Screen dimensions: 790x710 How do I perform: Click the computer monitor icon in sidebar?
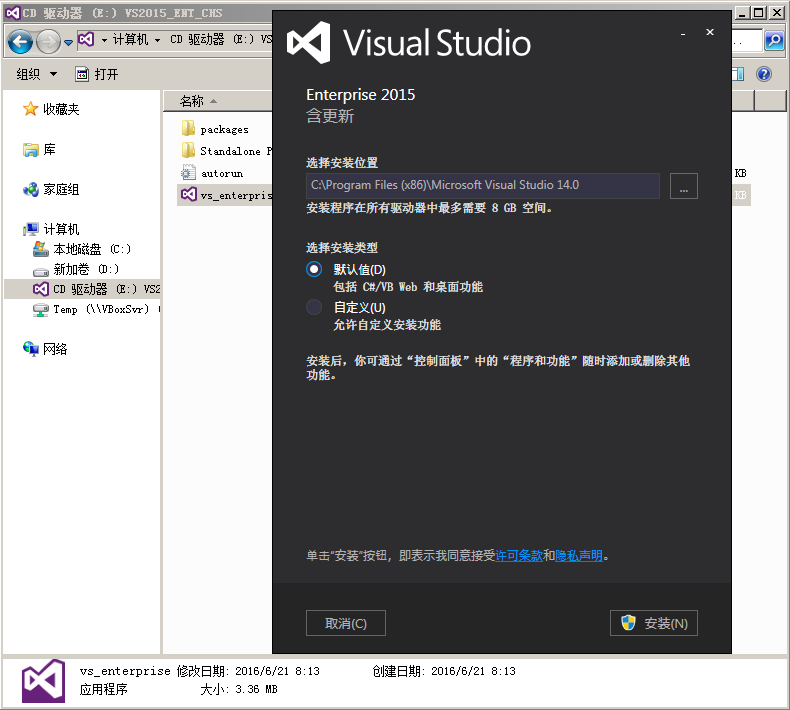coord(31,229)
